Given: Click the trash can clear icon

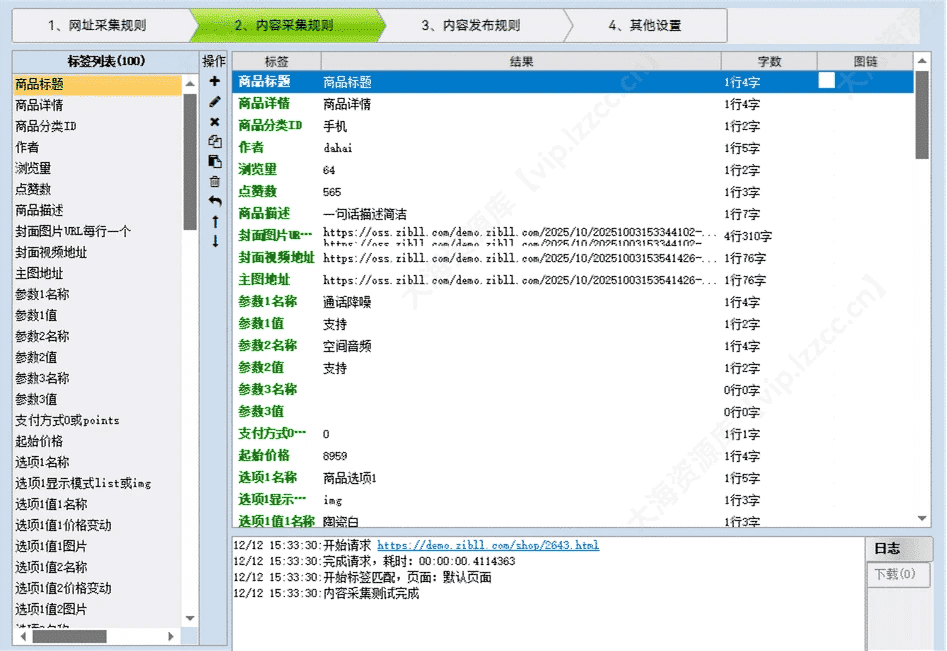Looking at the screenshot, I should tap(214, 181).
